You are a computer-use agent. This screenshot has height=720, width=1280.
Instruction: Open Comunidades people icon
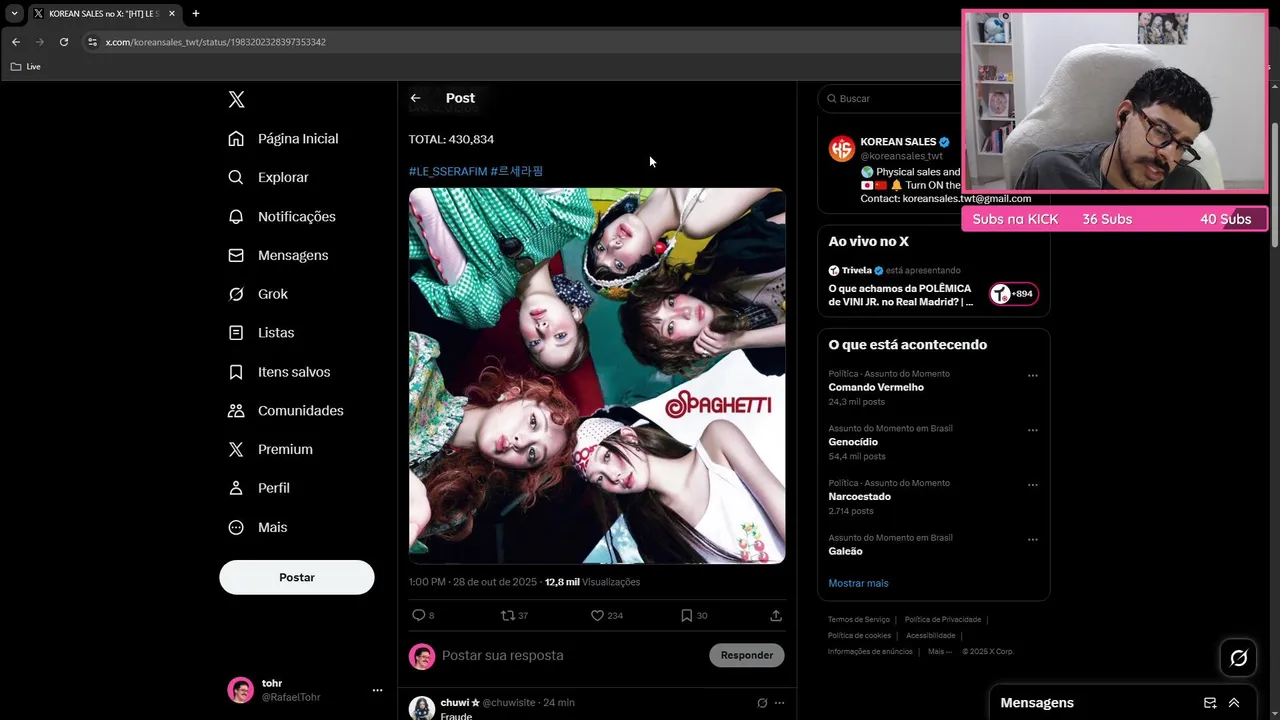236,410
